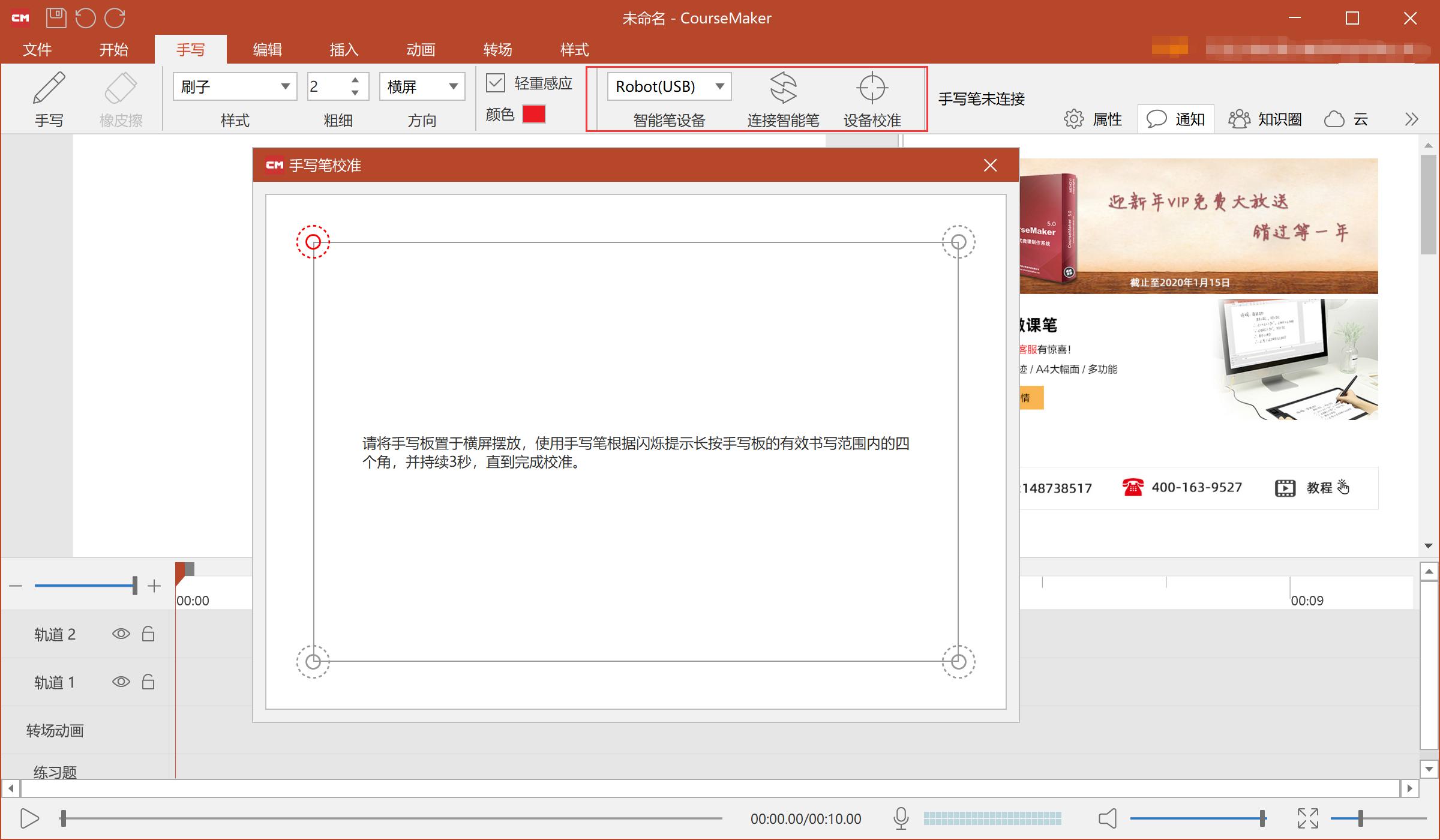Switch to the 插入 ribbon tab
The width and height of the screenshot is (1440, 840).
point(344,49)
